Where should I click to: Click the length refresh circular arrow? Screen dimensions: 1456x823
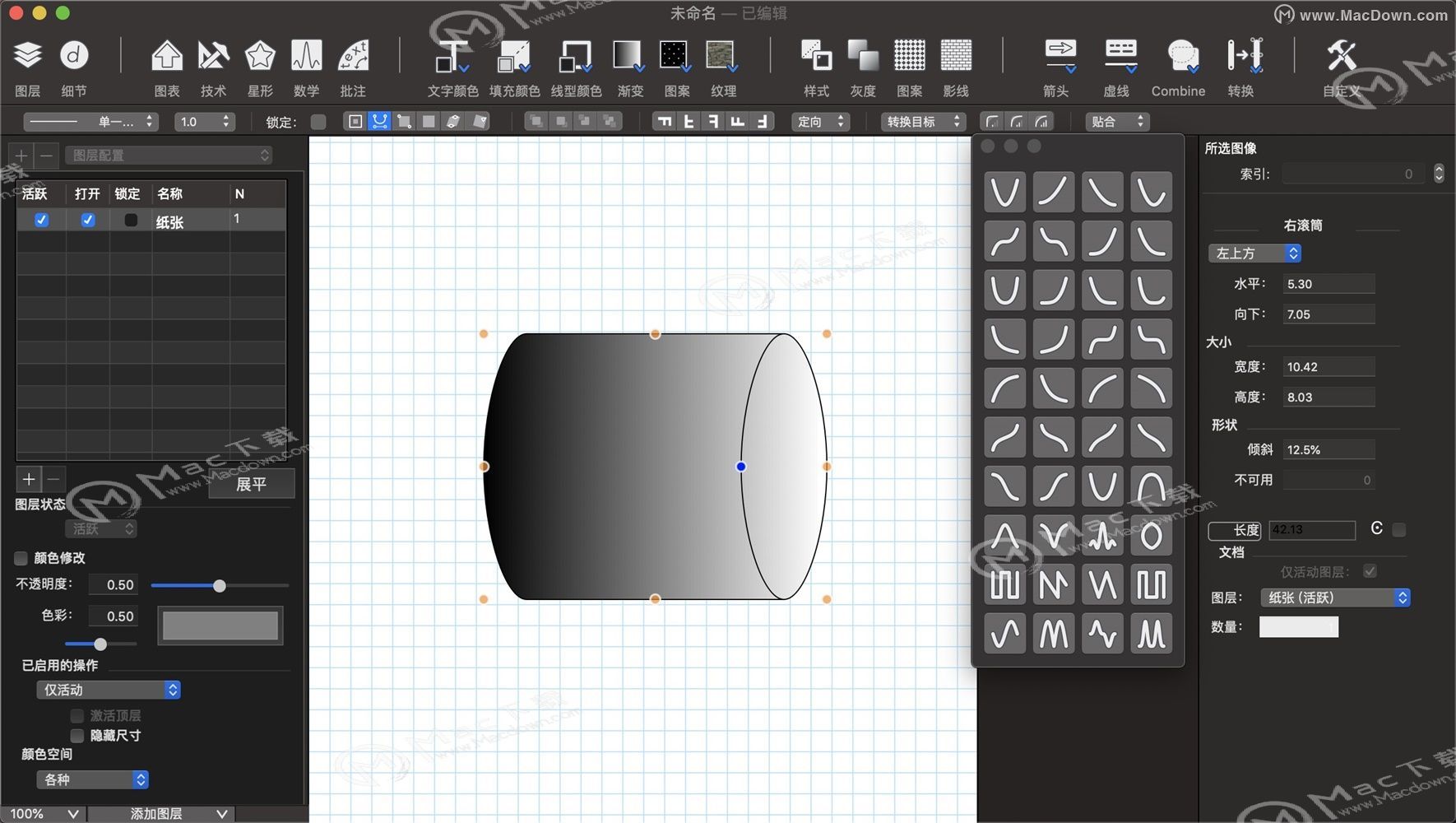click(x=1377, y=528)
